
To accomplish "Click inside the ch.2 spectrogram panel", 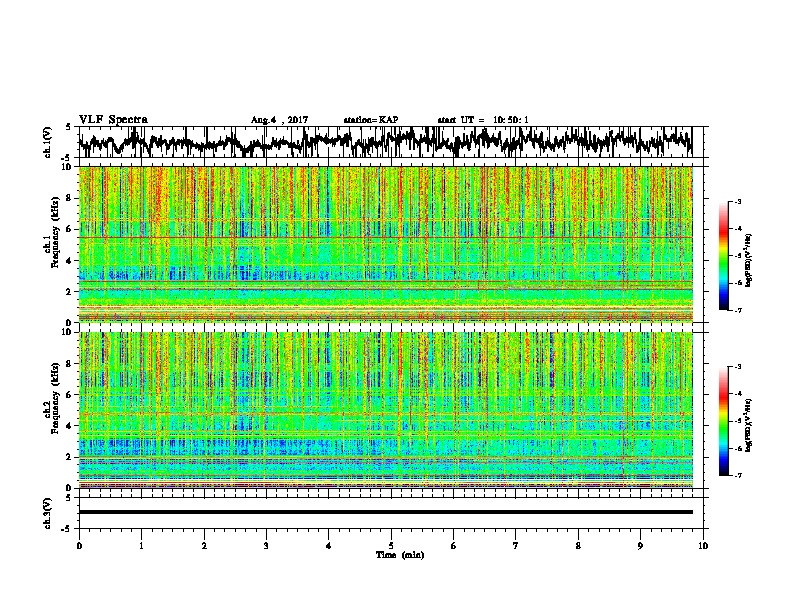I will pyautogui.click(x=385, y=410).
